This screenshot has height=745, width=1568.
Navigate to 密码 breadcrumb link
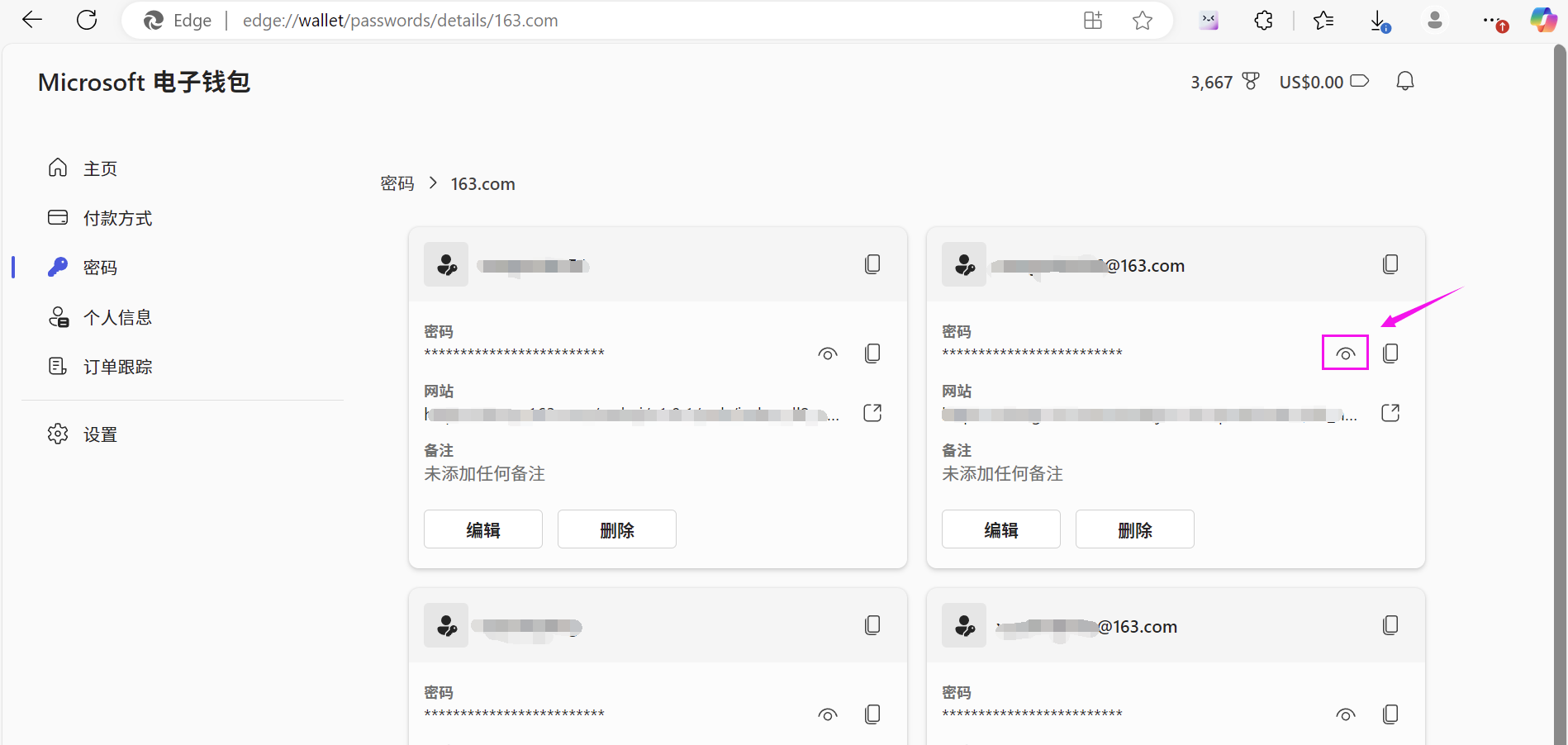pos(397,183)
